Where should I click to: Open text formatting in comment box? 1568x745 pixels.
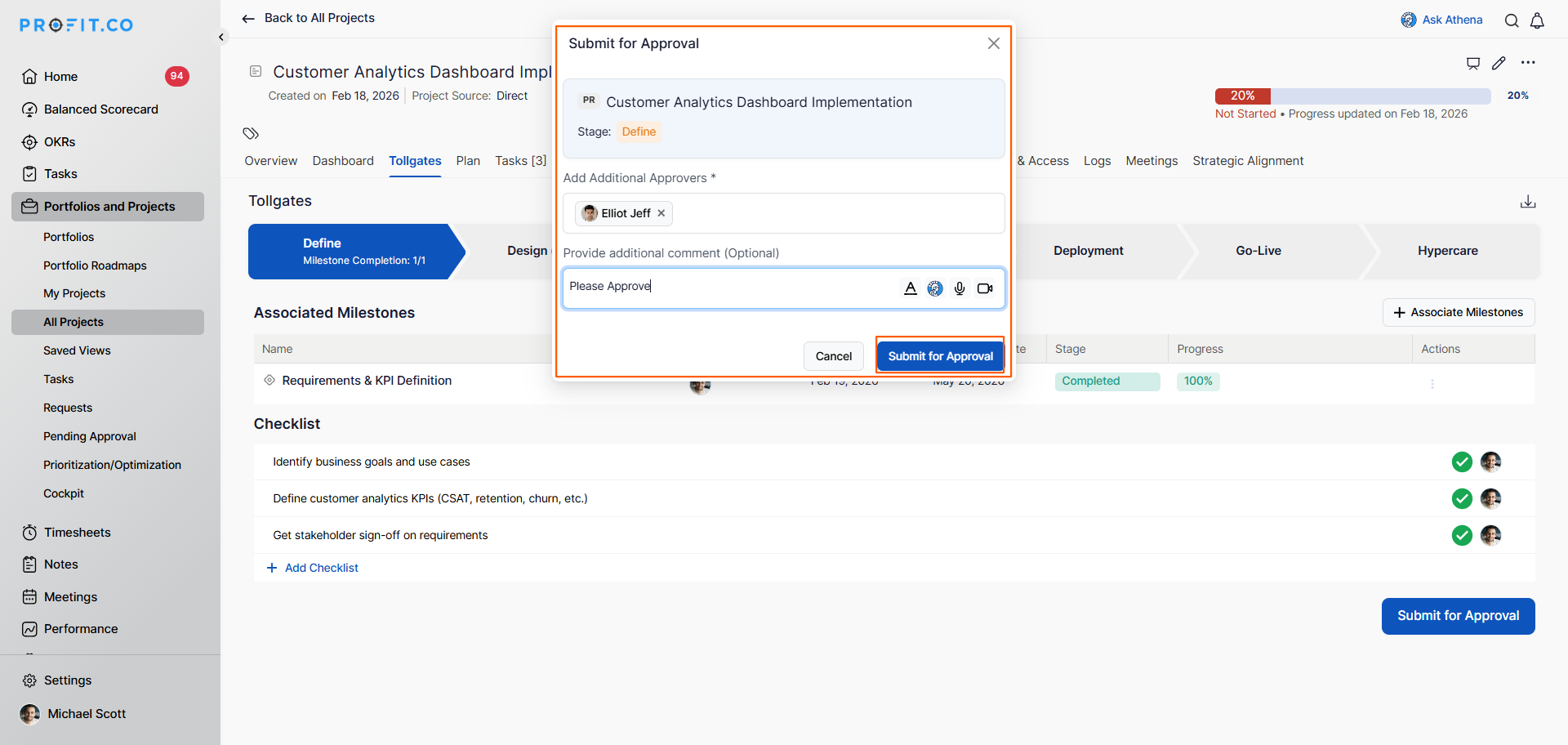pyautogui.click(x=911, y=288)
